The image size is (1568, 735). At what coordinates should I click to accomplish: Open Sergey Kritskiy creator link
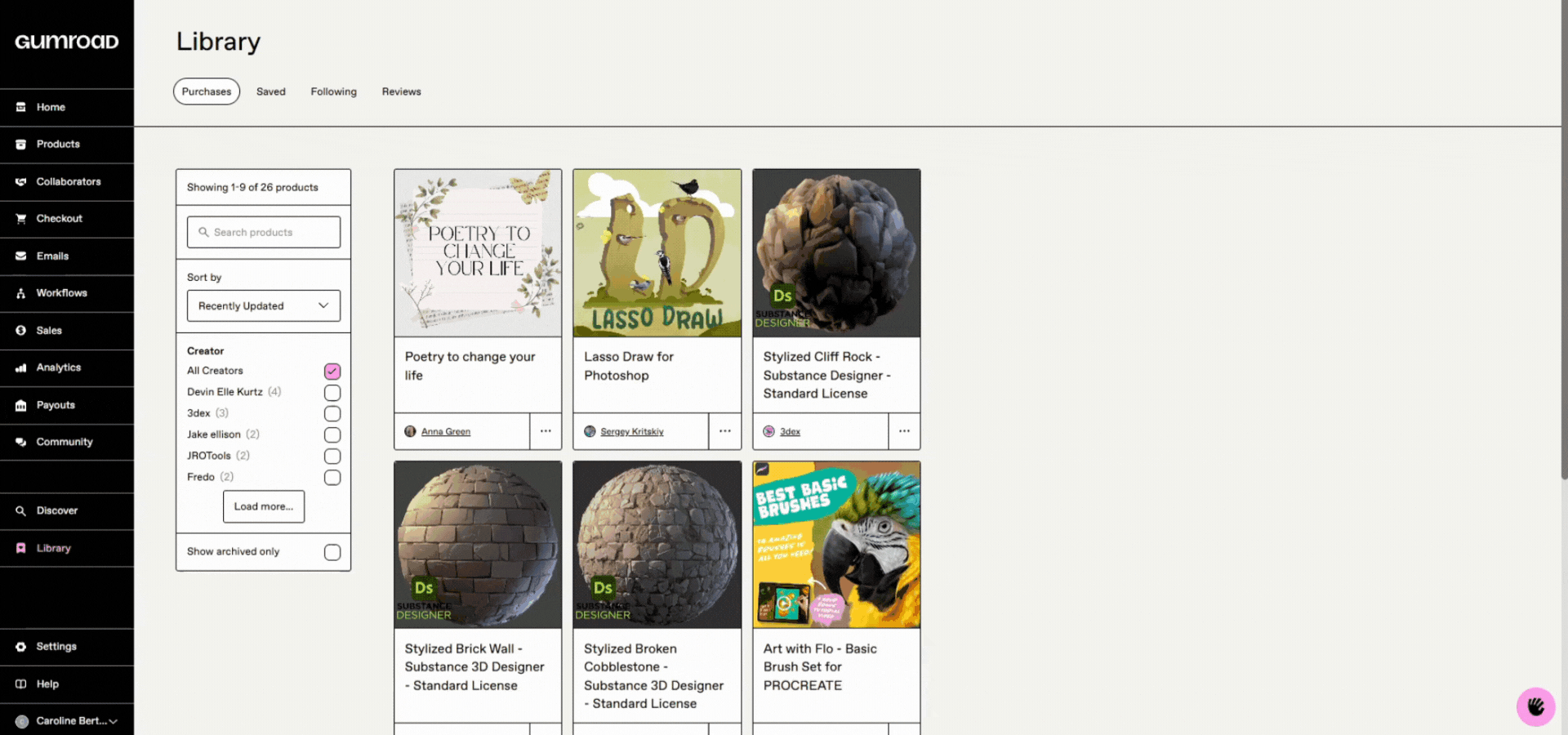(631, 431)
